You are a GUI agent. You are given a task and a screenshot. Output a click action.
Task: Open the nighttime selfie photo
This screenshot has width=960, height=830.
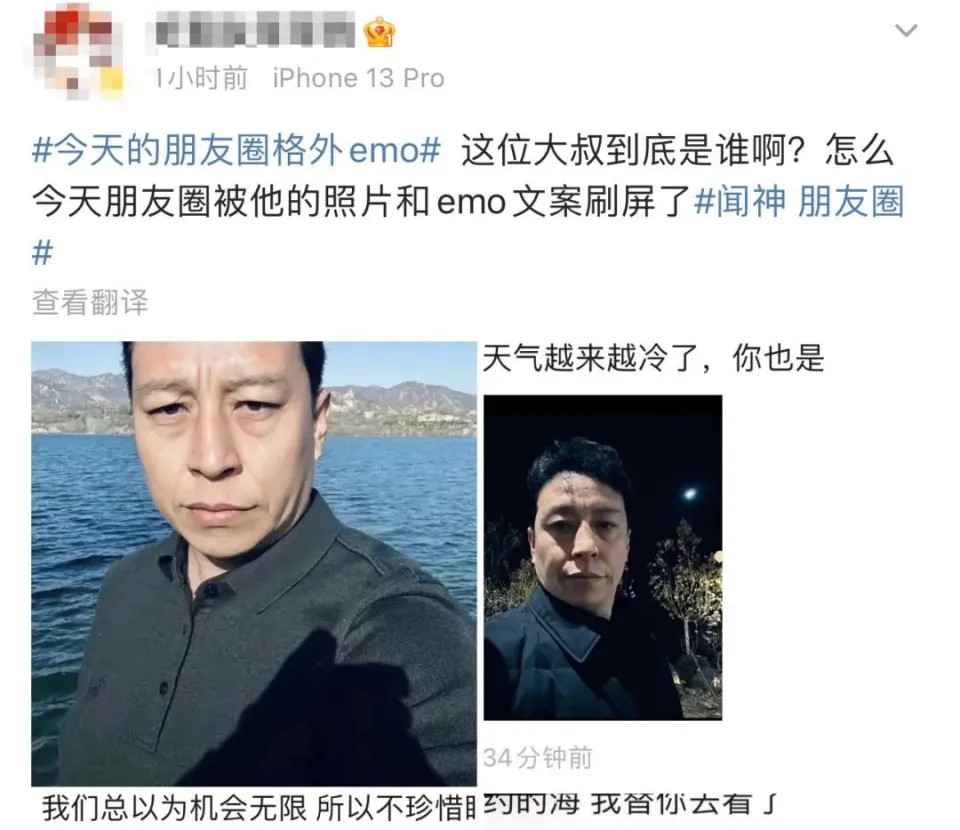point(602,558)
